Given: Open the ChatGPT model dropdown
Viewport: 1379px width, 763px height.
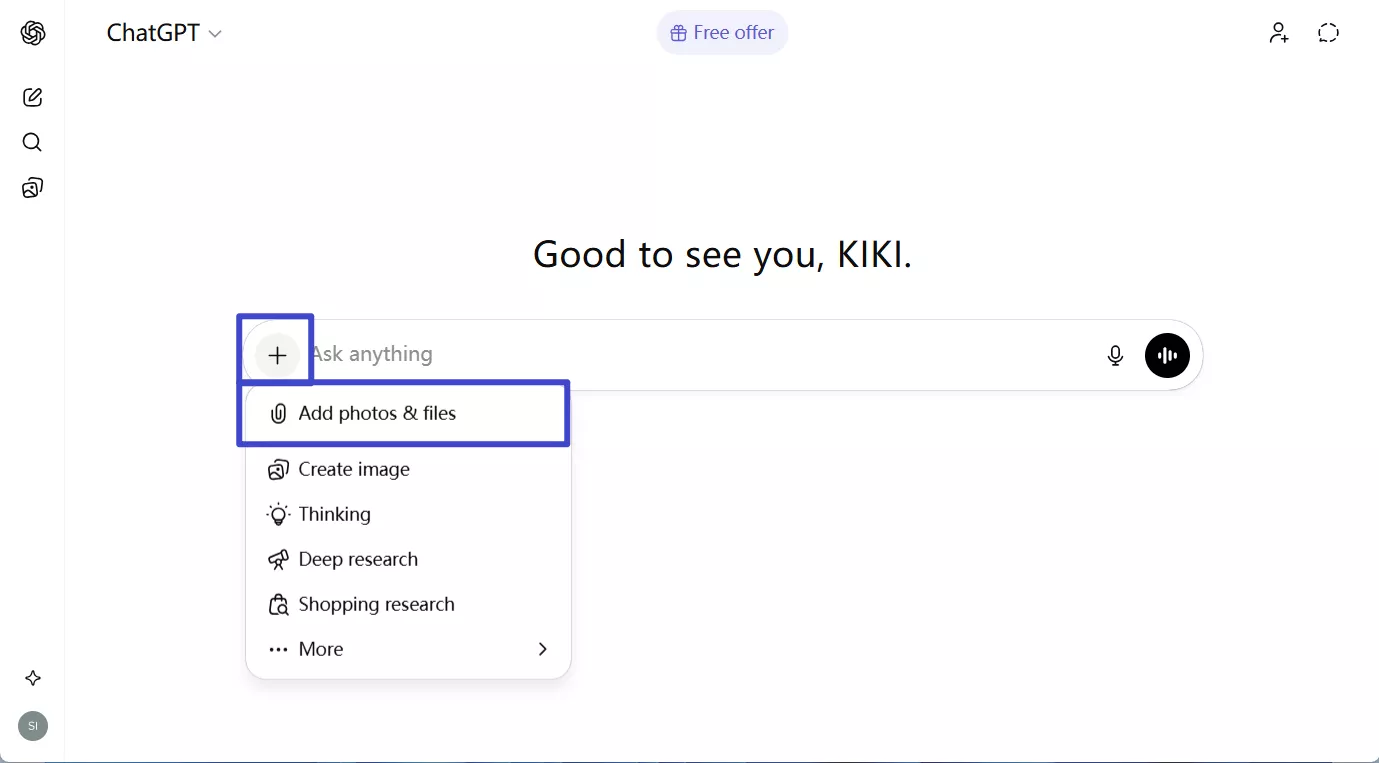Looking at the screenshot, I should click(x=164, y=32).
